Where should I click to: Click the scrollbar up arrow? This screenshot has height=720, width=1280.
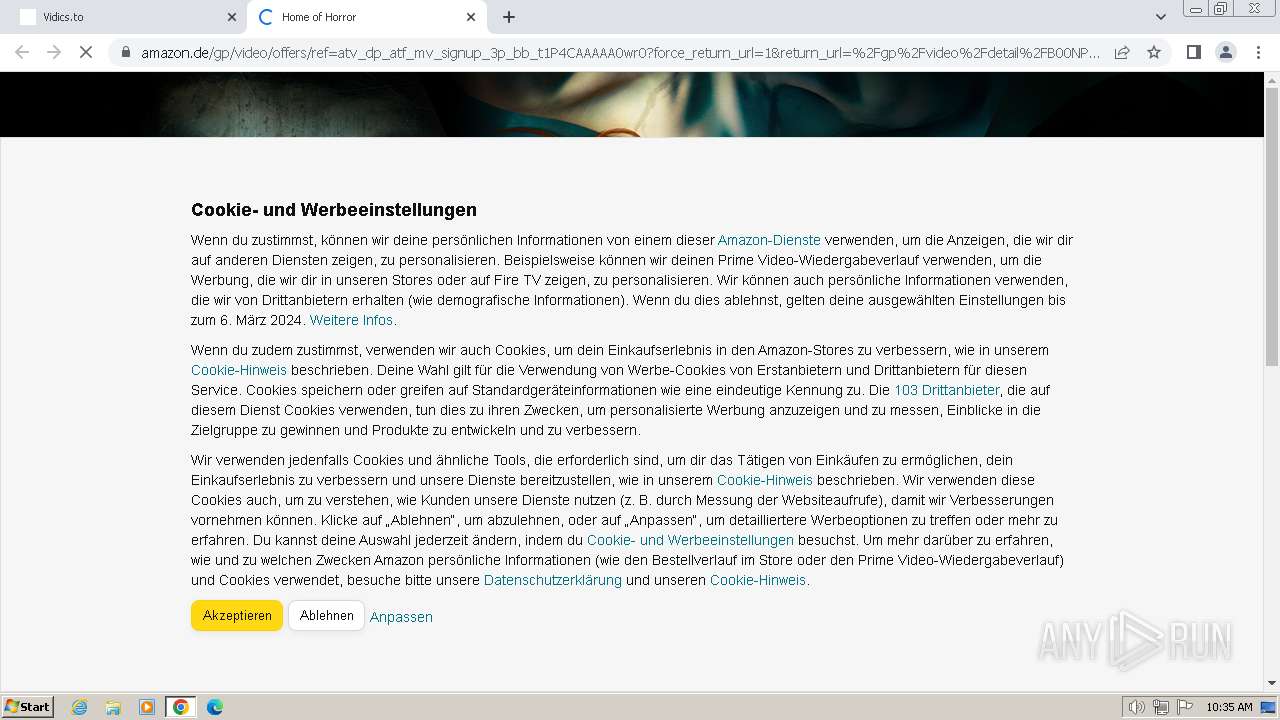pos(1272,79)
